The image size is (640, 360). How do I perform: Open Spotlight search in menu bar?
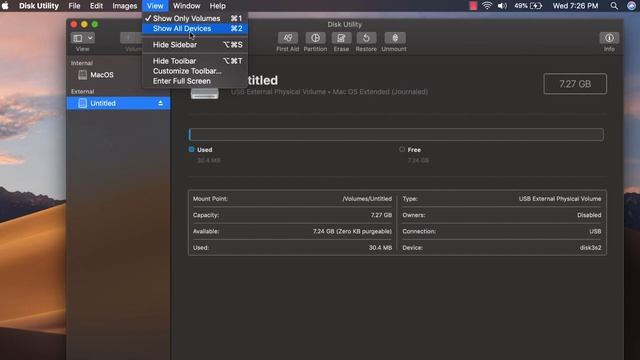pyautogui.click(x=614, y=6)
